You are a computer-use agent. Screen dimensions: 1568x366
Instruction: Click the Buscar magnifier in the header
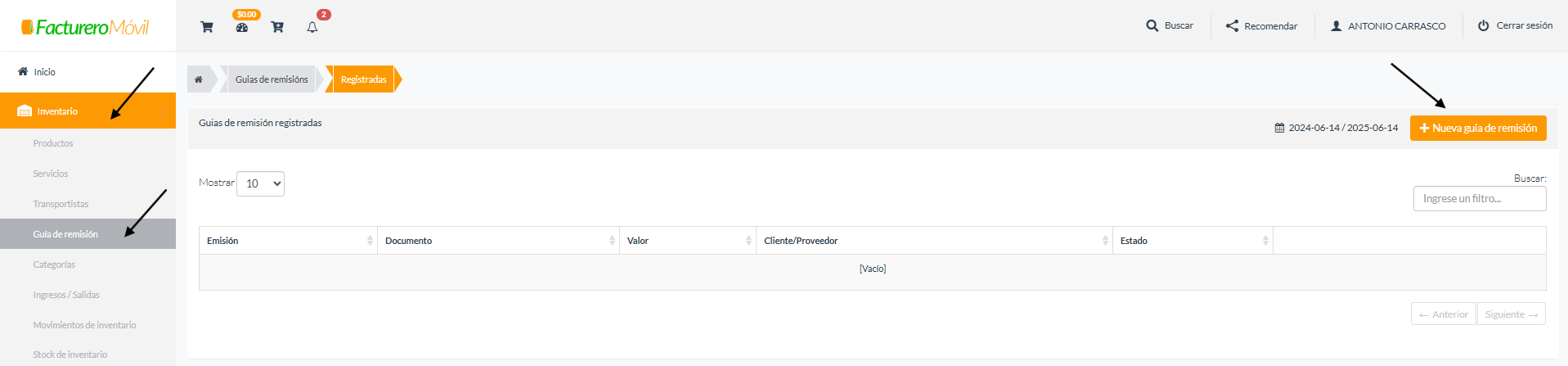coord(1152,25)
